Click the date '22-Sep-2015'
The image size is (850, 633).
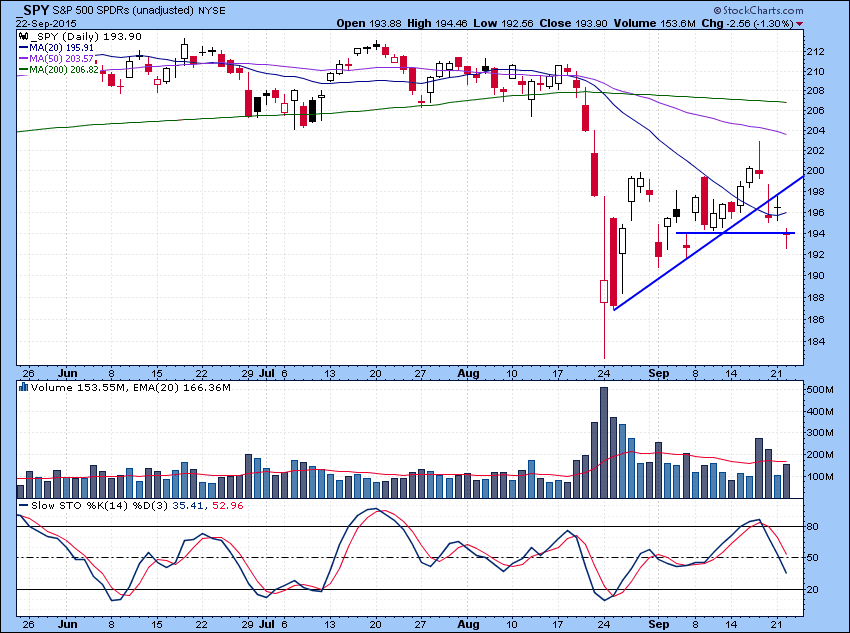point(46,24)
